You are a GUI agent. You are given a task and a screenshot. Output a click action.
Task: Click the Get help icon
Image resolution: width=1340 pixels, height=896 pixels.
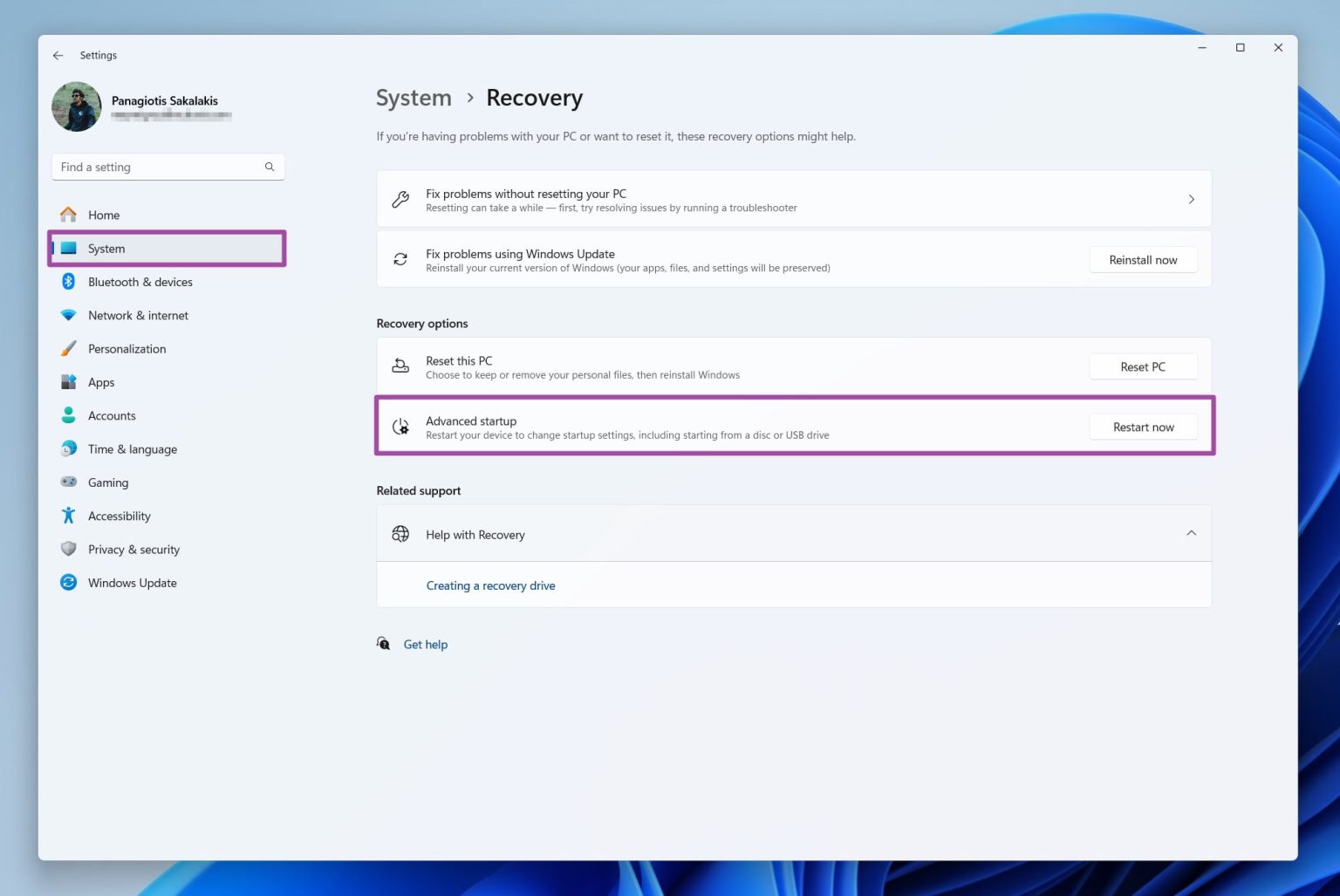(x=384, y=644)
